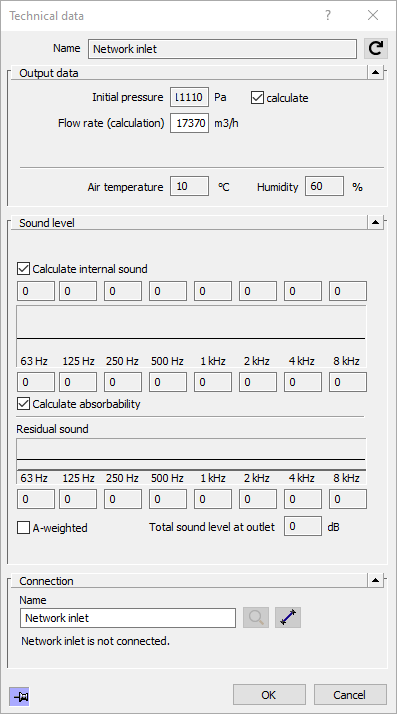
Task: Click the magnifier search icon in Connection
Action: (x=256, y=617)
